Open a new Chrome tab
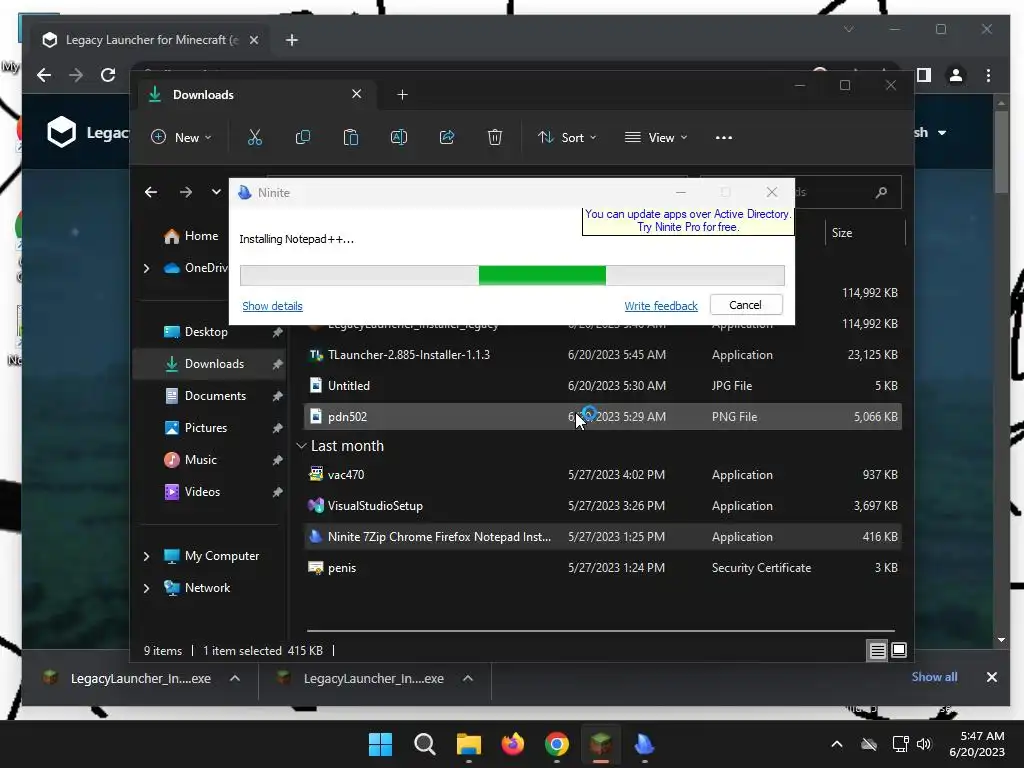Viewport: 1024px width, 768px height. pyautogui.click(x=292, y=40)
